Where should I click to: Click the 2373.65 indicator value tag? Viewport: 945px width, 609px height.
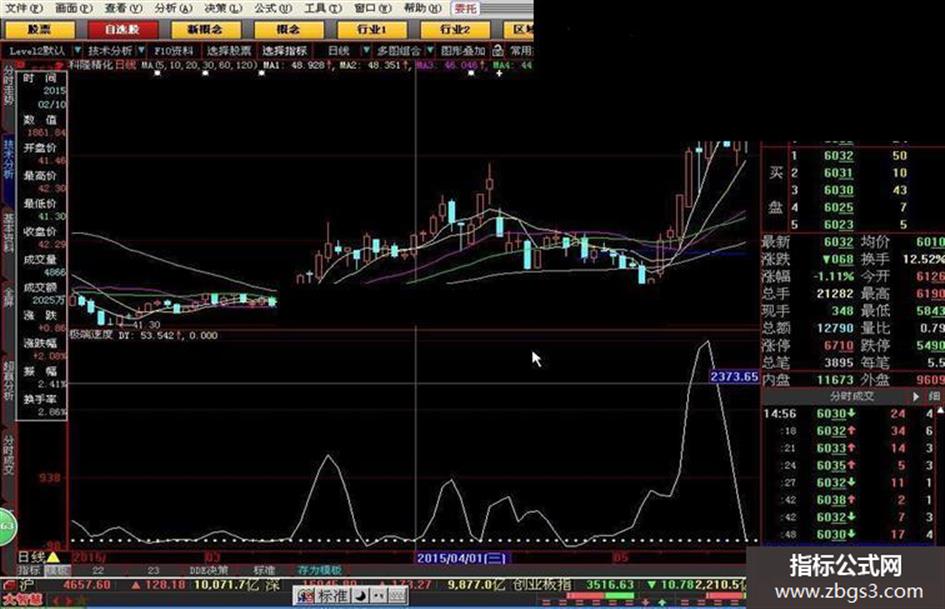[x=734, y=376]
